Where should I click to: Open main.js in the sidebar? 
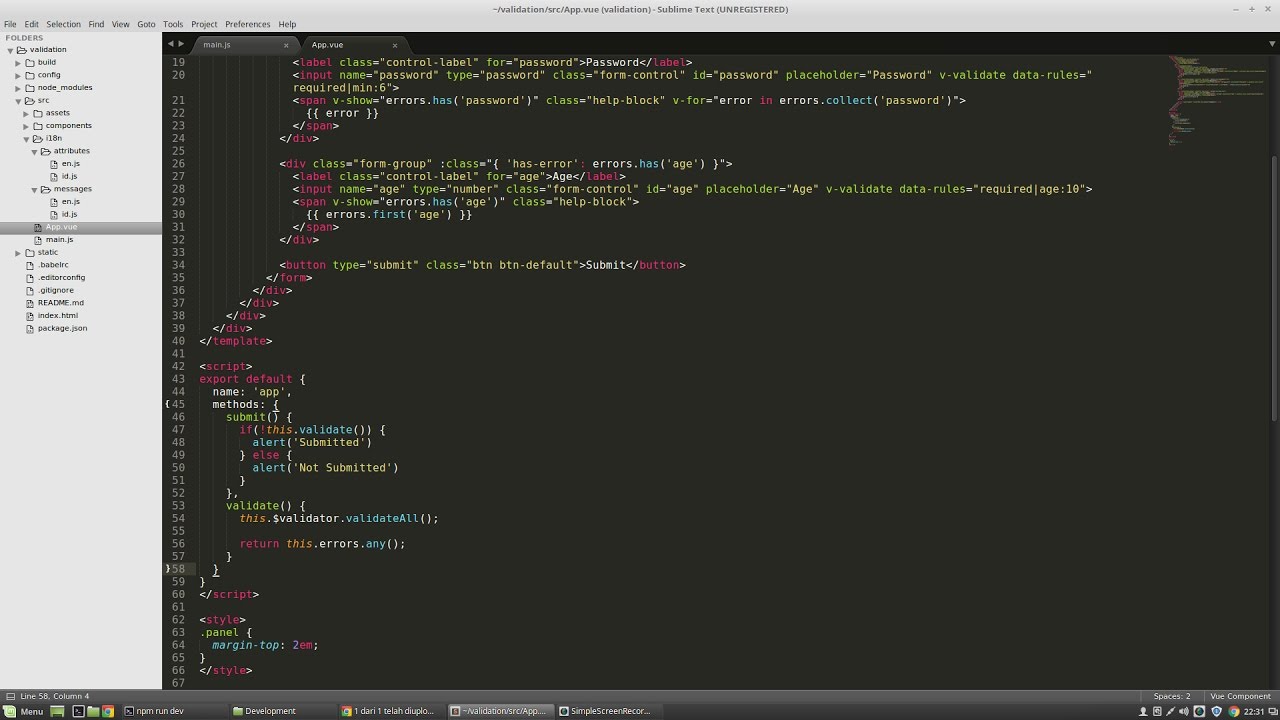(x=59, y=239)
